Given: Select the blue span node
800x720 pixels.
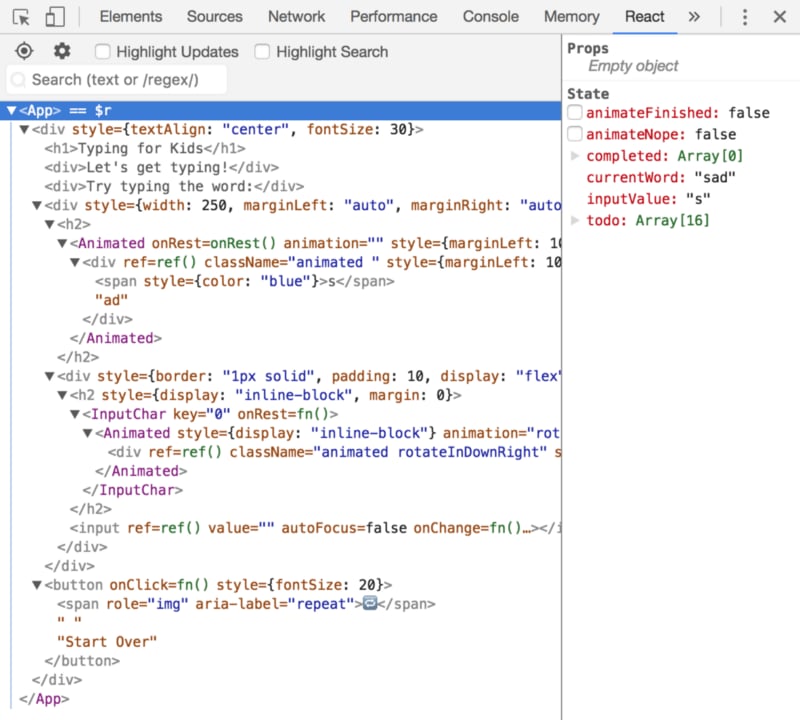Looking at the screenshot, I should 244,281.
